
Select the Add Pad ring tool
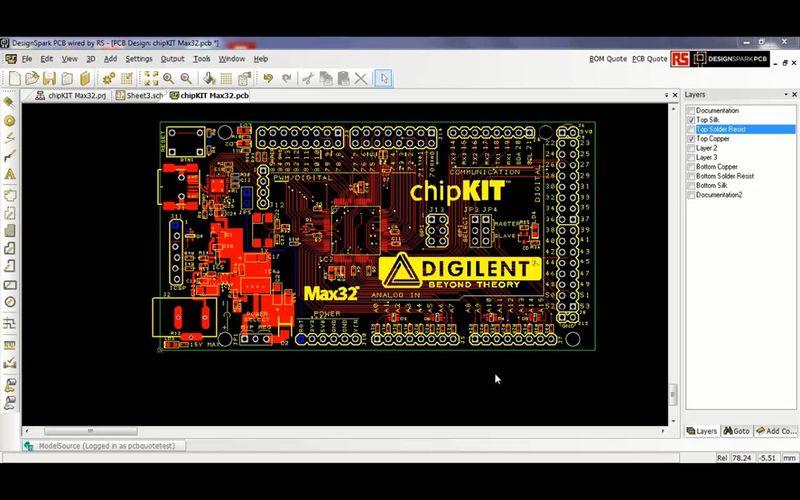coord(9,120)
